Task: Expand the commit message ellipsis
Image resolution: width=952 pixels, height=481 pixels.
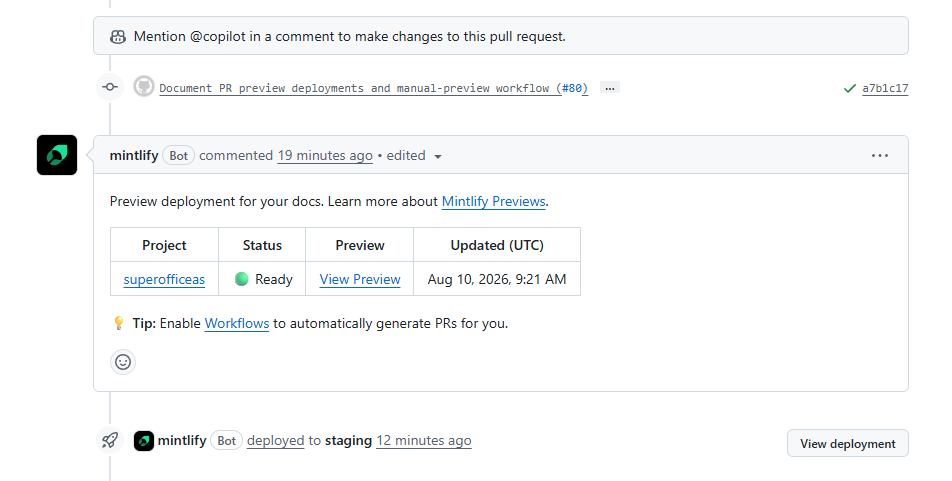Action: pos(610,88)
